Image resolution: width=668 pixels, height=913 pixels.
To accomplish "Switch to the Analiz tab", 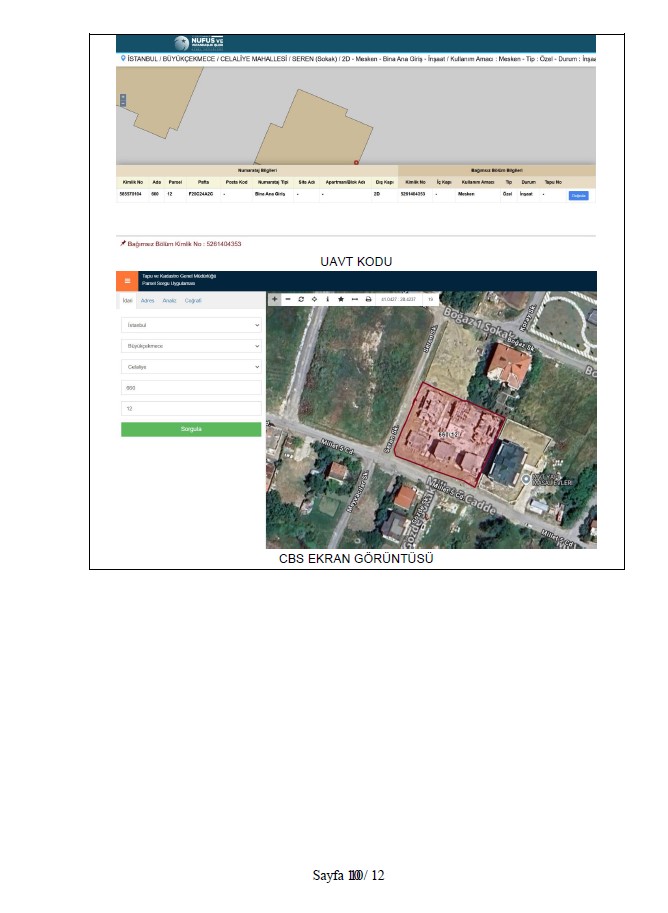I will click(x=169, y=300).
